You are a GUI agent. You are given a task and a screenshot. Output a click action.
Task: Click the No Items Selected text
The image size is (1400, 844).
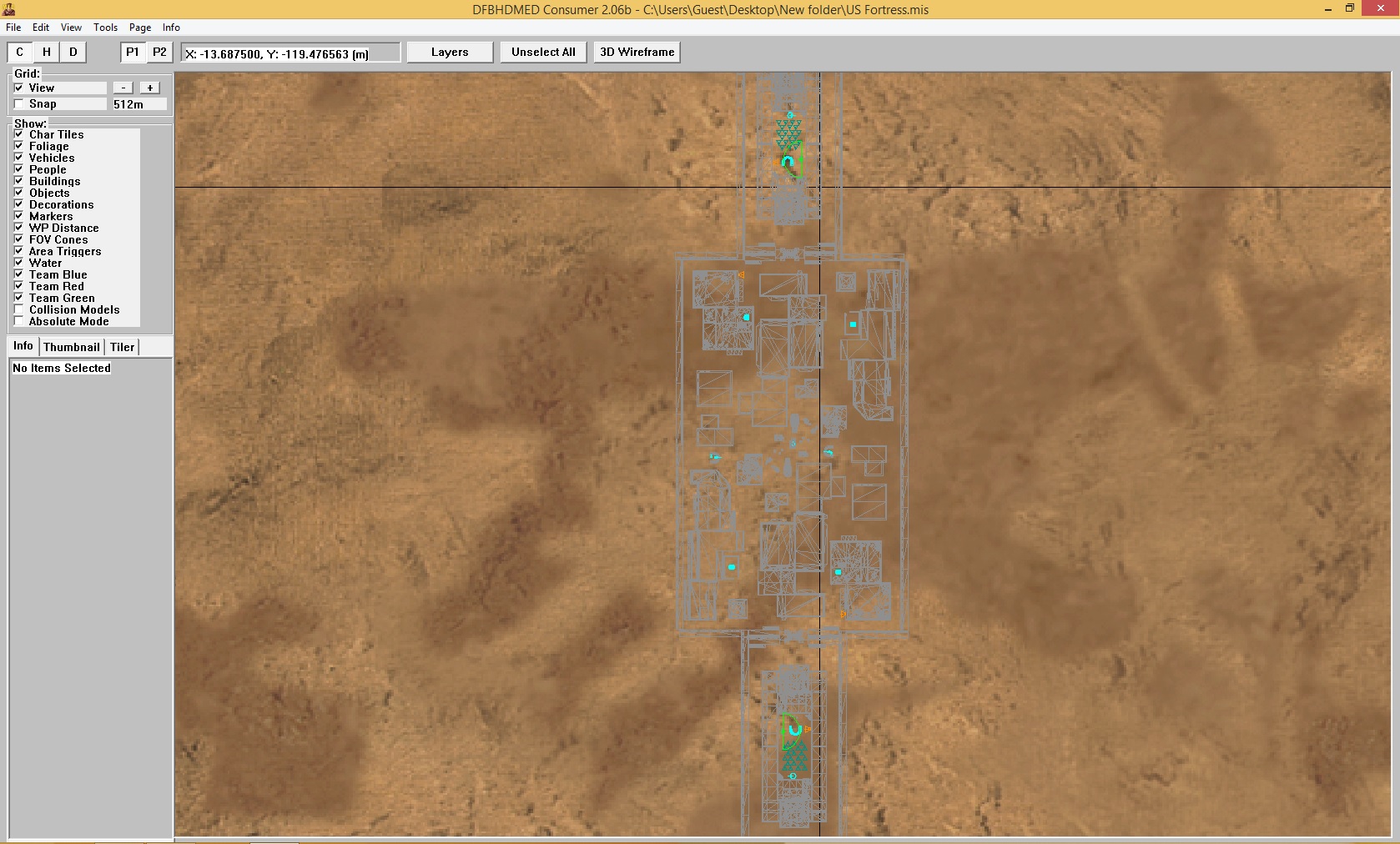[62, 368]
